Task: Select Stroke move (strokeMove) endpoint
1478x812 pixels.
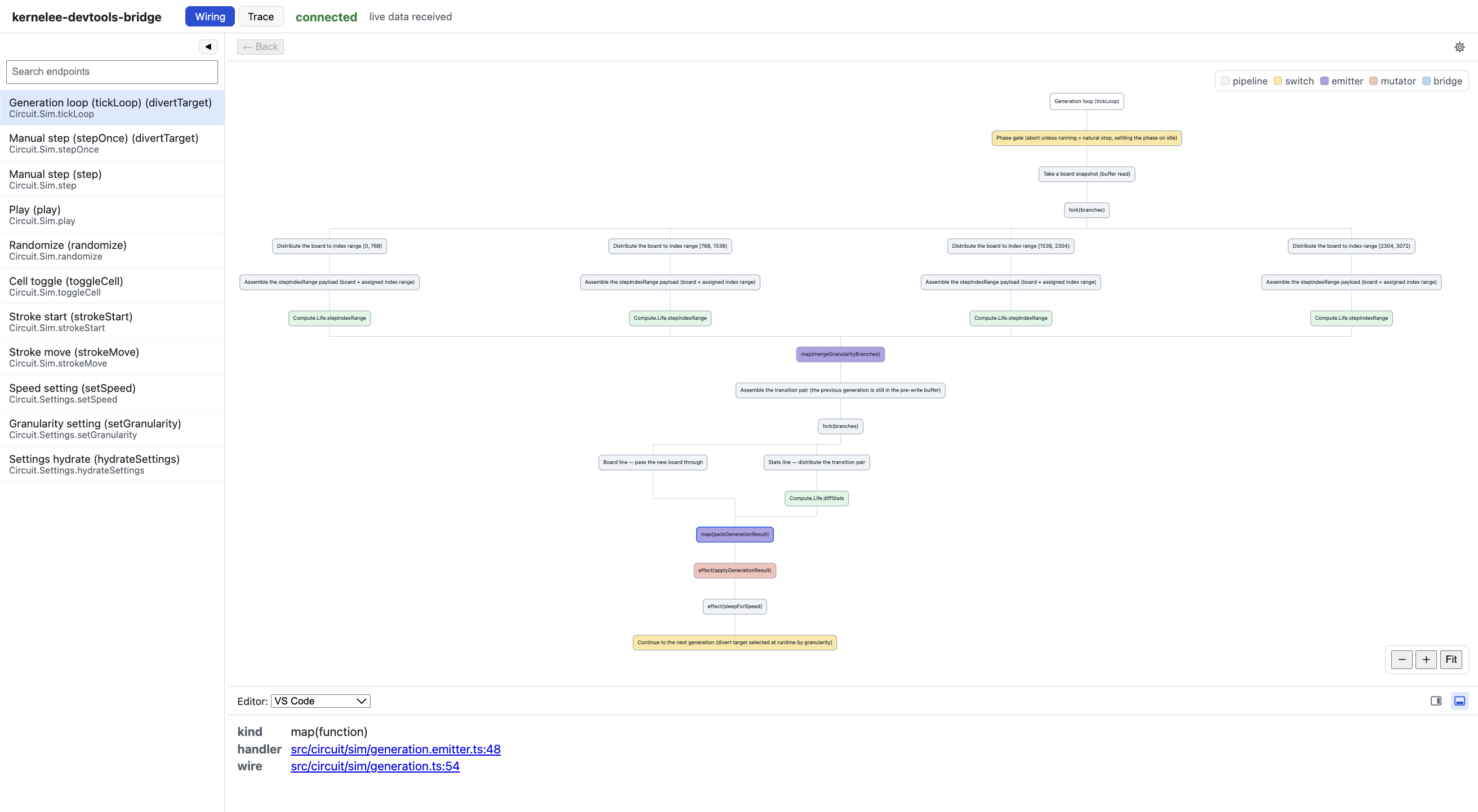Action: (112, 357)
